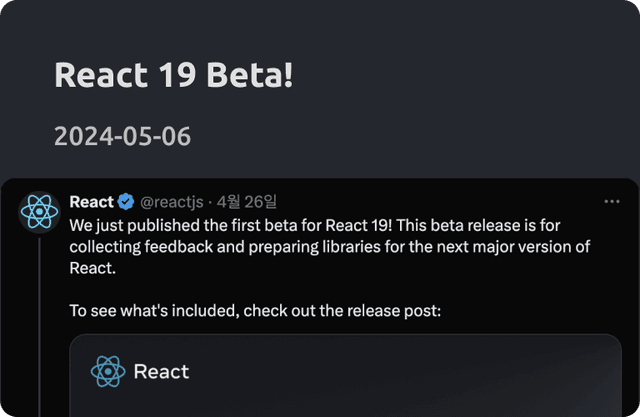Click the "check out the release post" sentence

pos(255,310)
